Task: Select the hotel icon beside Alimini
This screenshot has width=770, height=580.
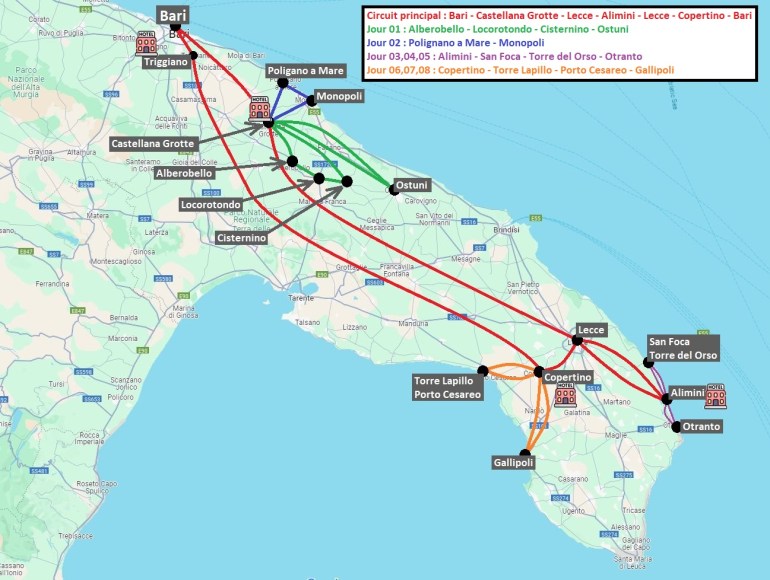Action: pos(715,395)
